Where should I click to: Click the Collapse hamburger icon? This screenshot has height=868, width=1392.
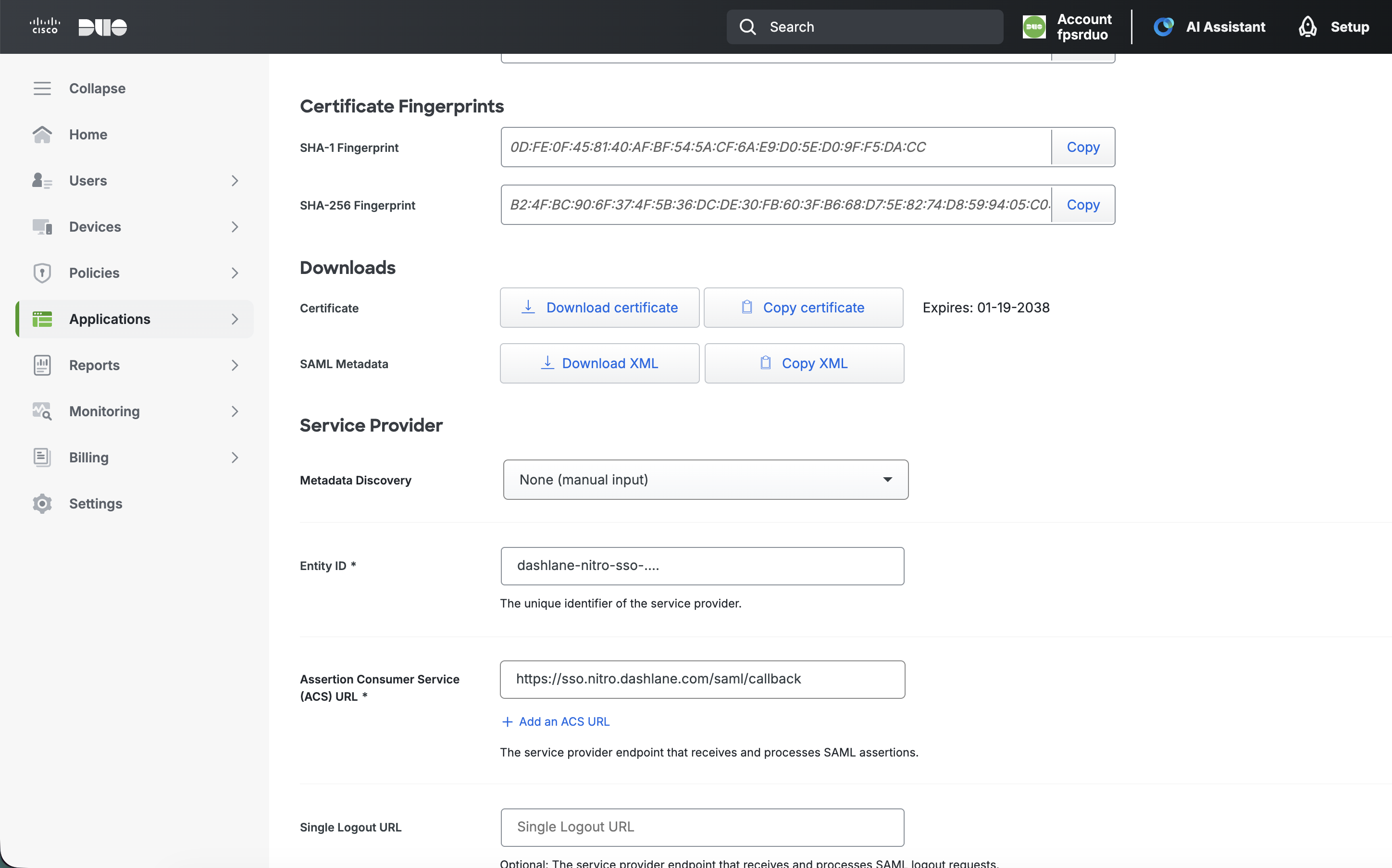pyautogui.click(x=42, y=88)
